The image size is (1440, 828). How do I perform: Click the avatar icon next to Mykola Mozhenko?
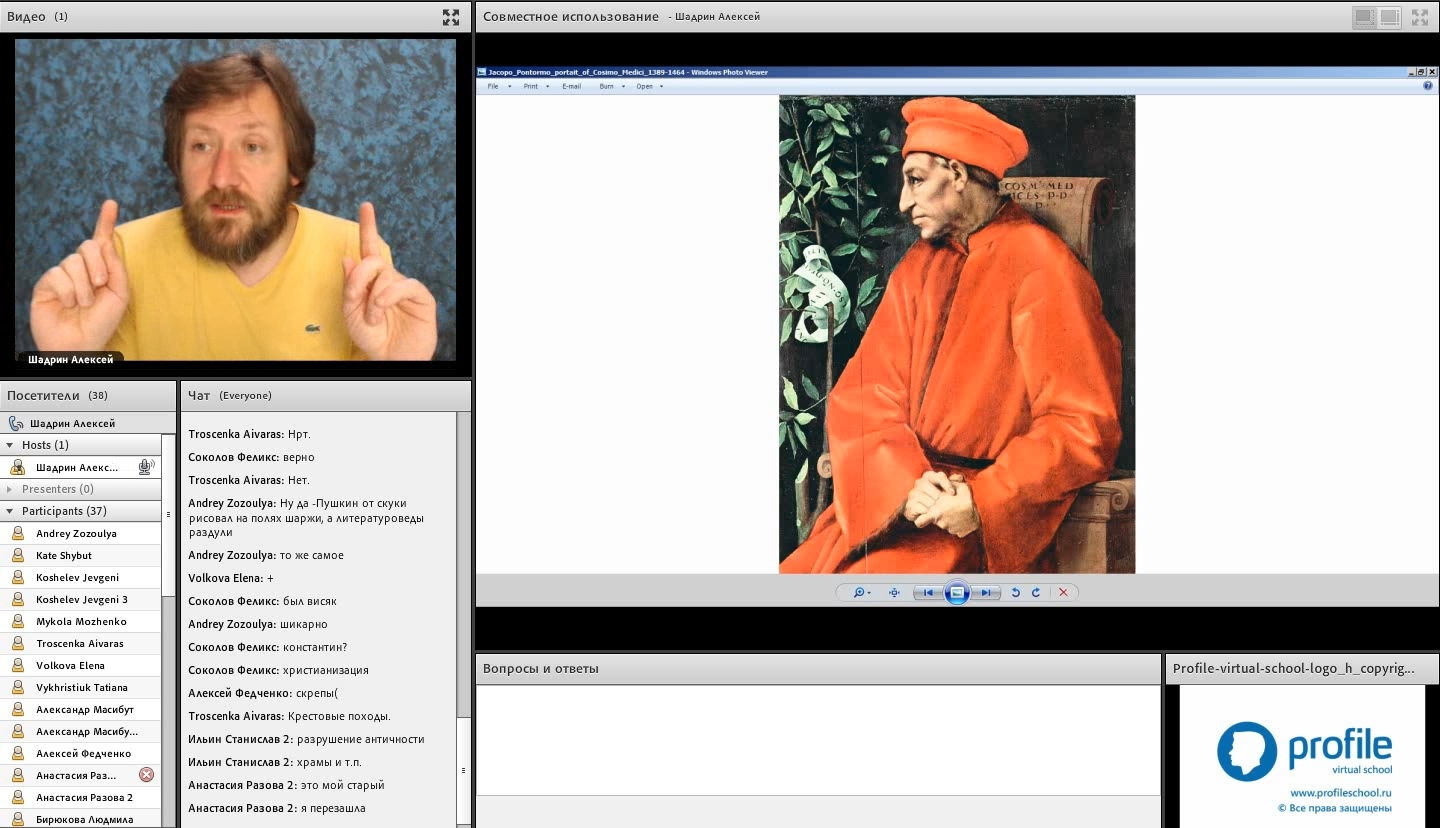pos(17,621)
